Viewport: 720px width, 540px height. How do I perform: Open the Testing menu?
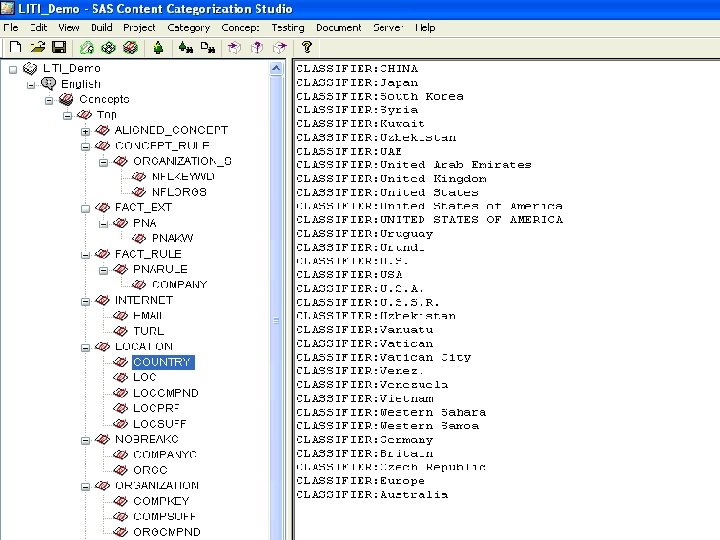tap(287, 28)
